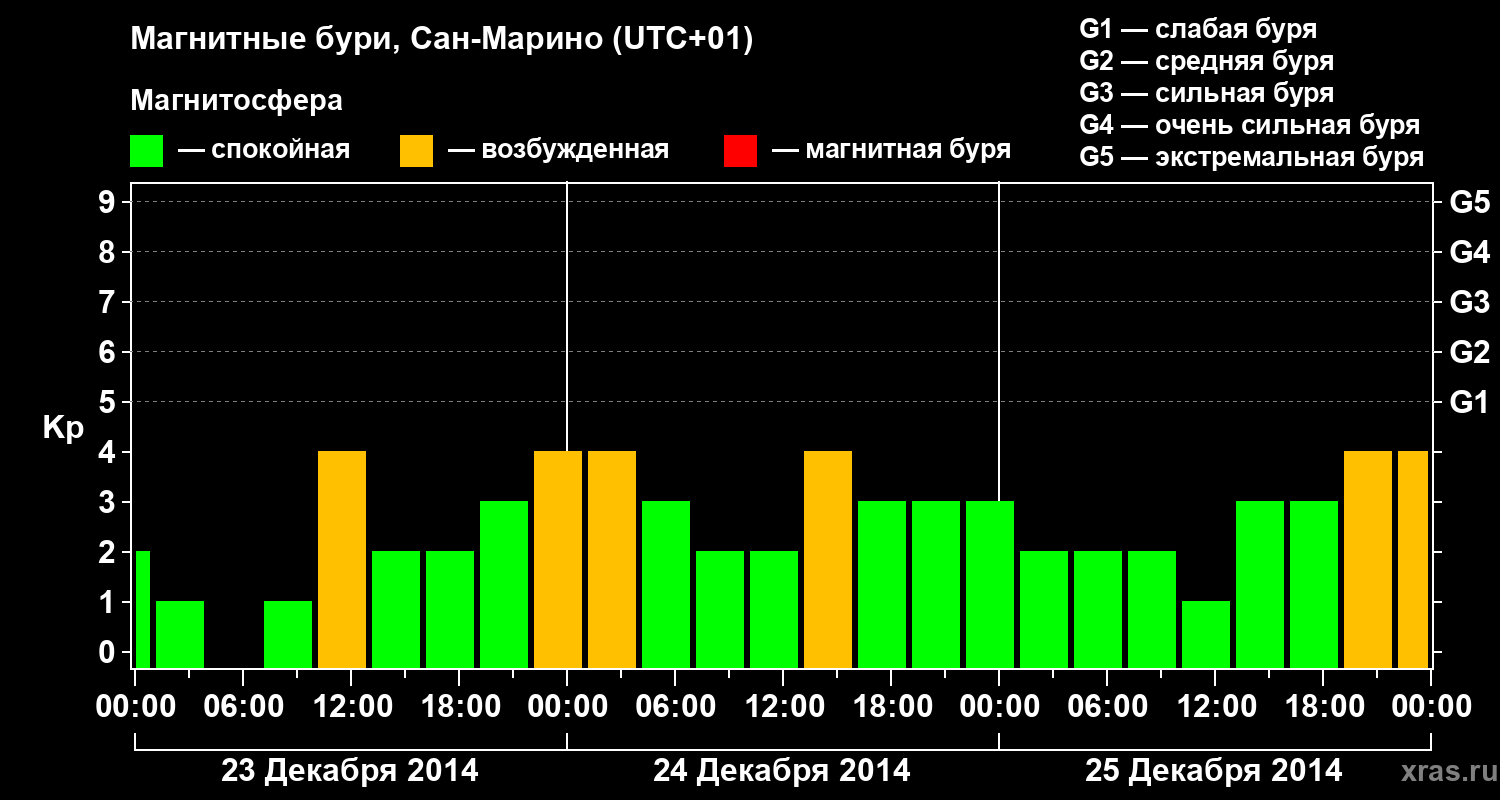Screen dimensions: 1500x800
Task: Select the 'G1 — слабая буря' legend line
Action: point(1198,29)
